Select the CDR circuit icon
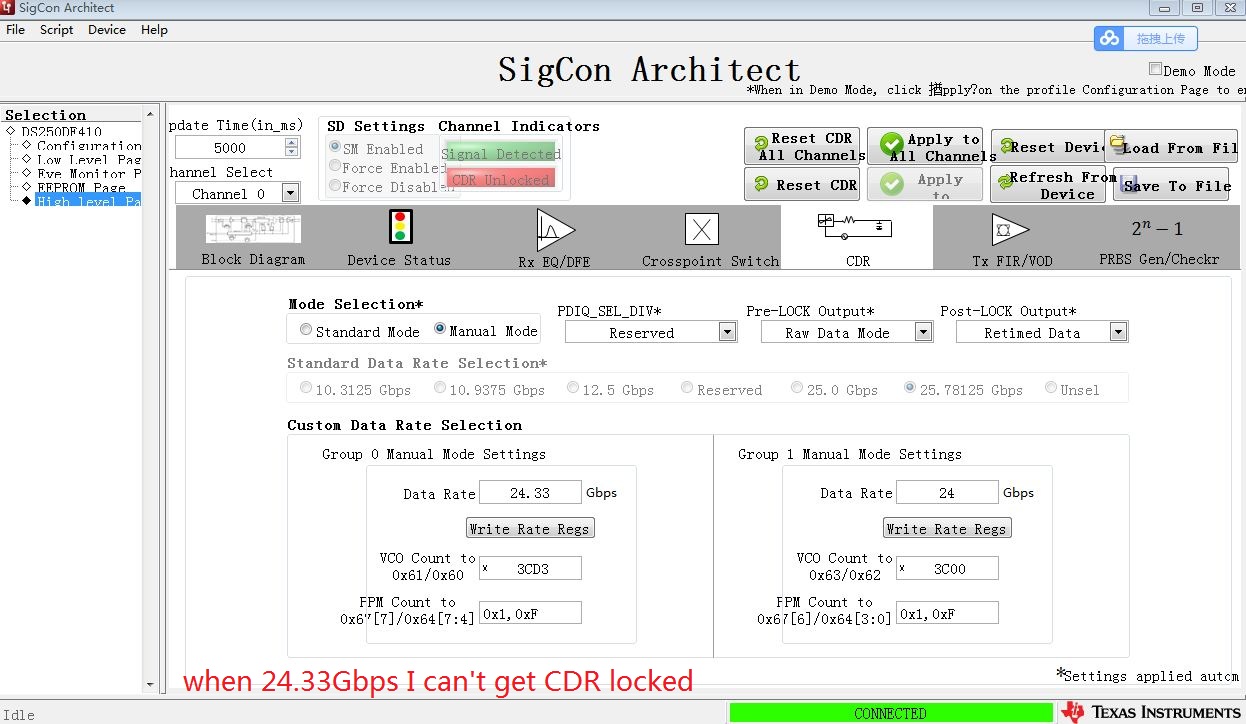The width and height of the screenshot is (1246, 724). 855,226
